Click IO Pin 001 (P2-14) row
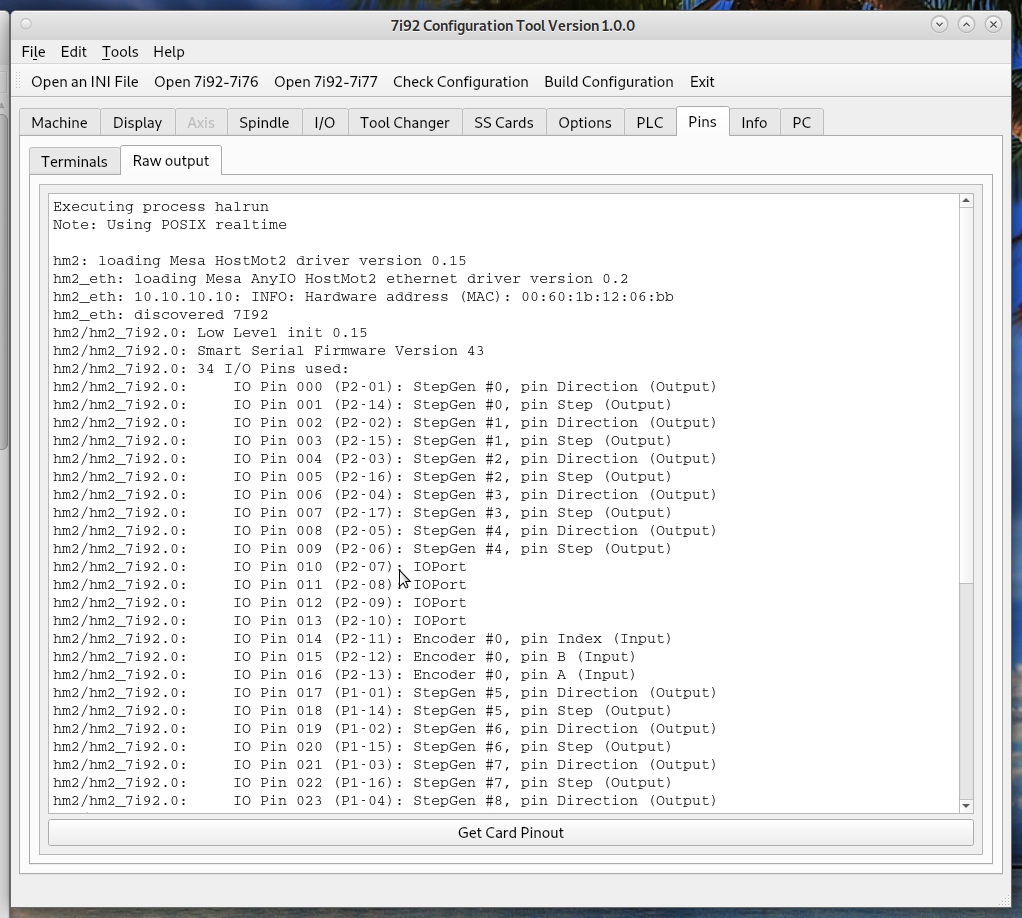1022x918 pixels. [362, 405]
